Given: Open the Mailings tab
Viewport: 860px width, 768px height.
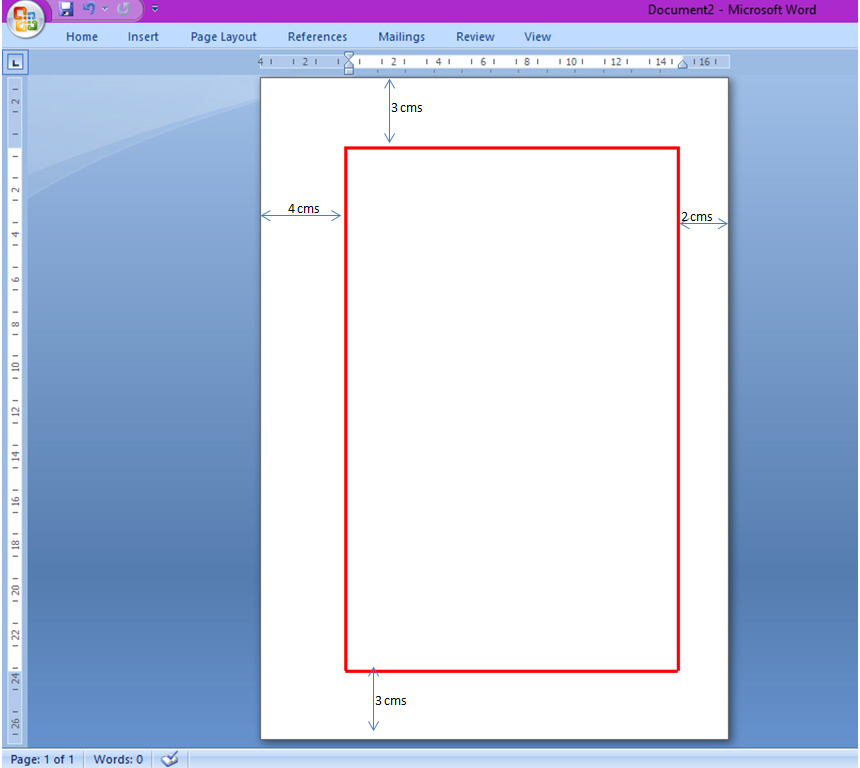Looking at the screenshot, I should (x=401, y=36).
